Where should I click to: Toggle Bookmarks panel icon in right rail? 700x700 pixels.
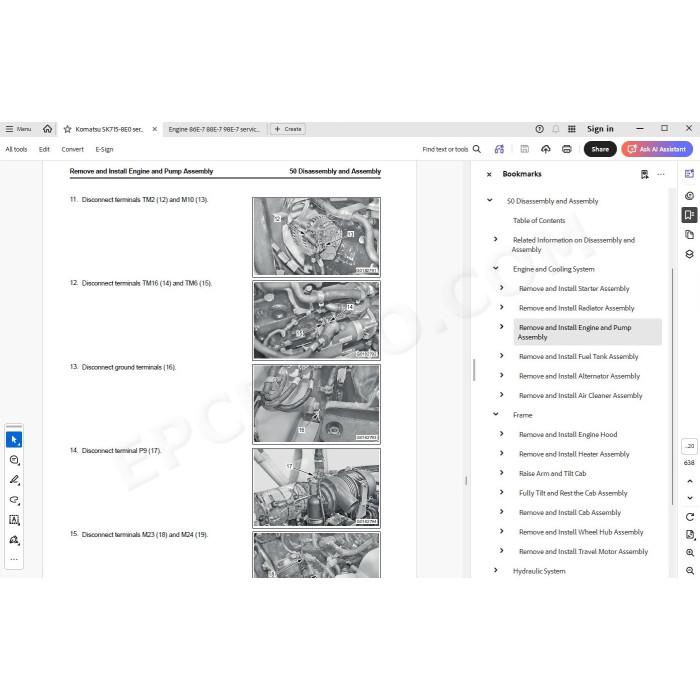689,215
